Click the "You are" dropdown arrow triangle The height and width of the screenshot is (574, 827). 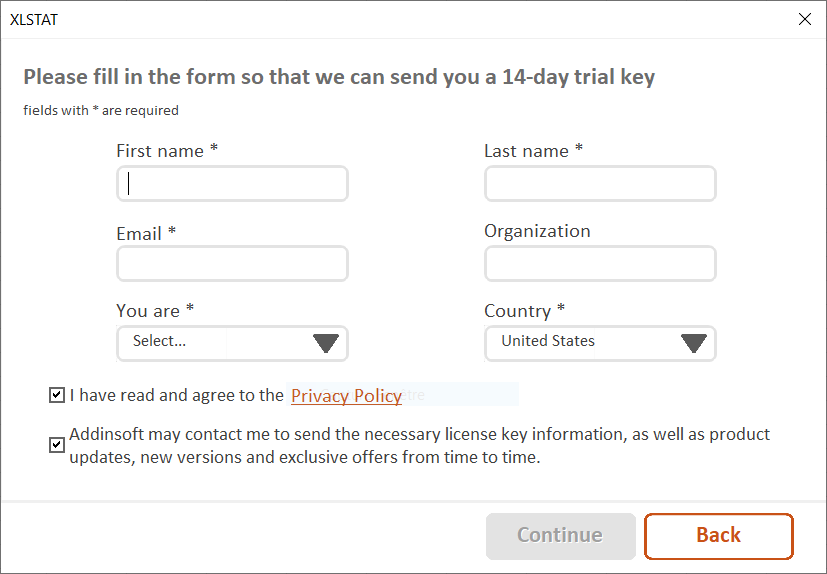pos(326,343)
